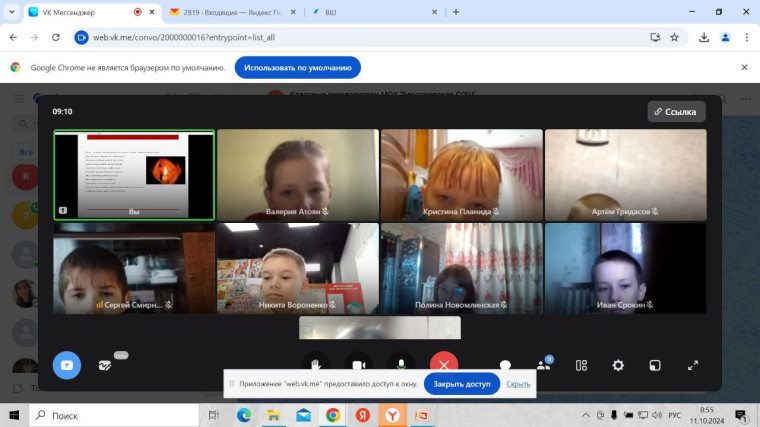Screen dimensions: 760x427
Task: Open the call chat bubble
Action: (x=505, y=365)
